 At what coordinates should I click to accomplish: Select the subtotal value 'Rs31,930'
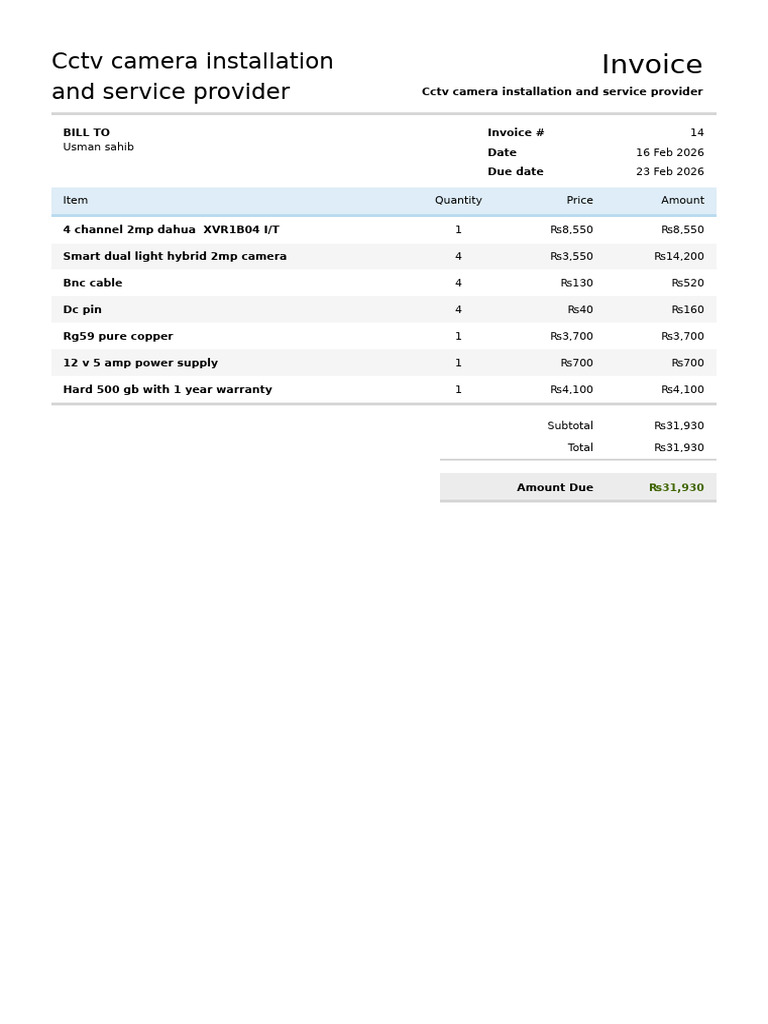(679, 425)
